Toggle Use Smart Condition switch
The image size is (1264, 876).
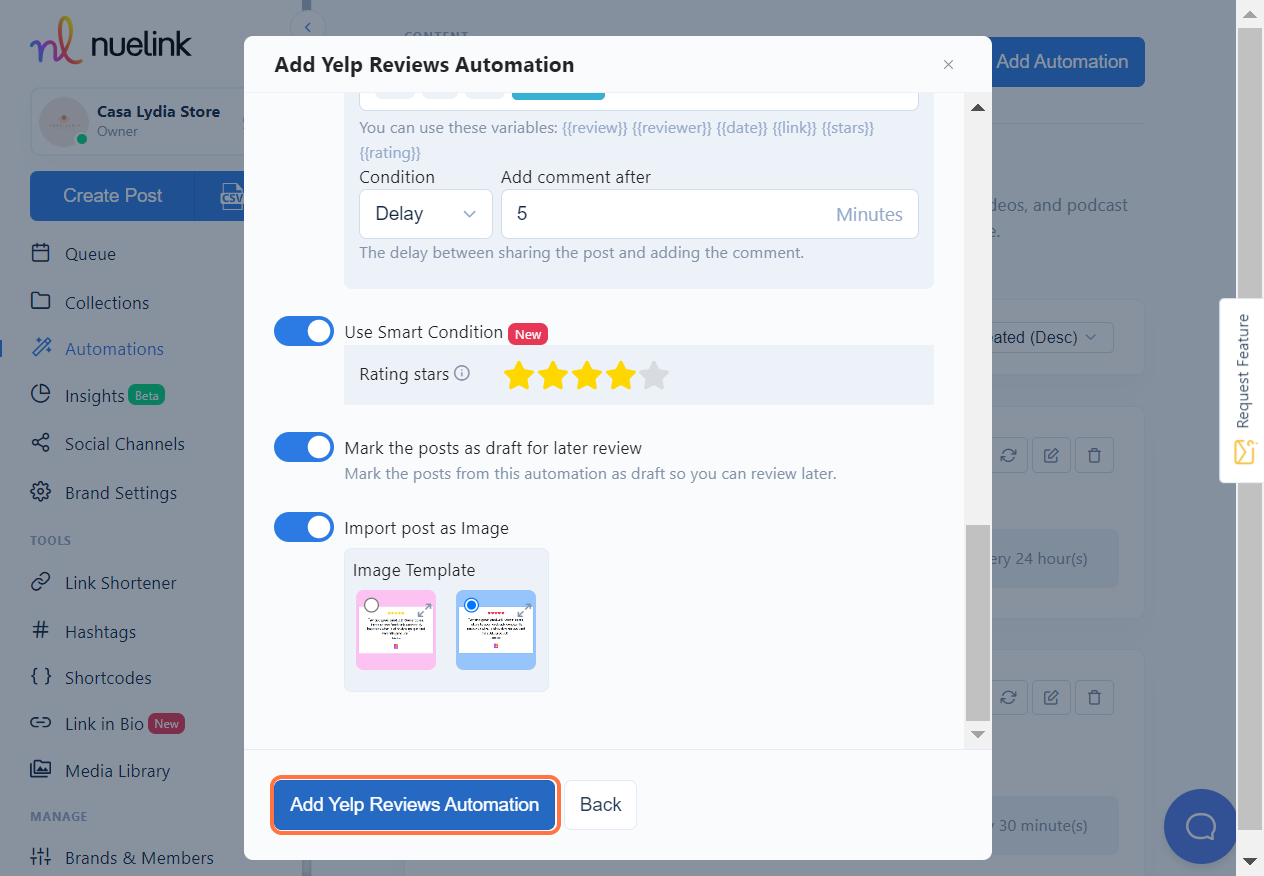304,332
